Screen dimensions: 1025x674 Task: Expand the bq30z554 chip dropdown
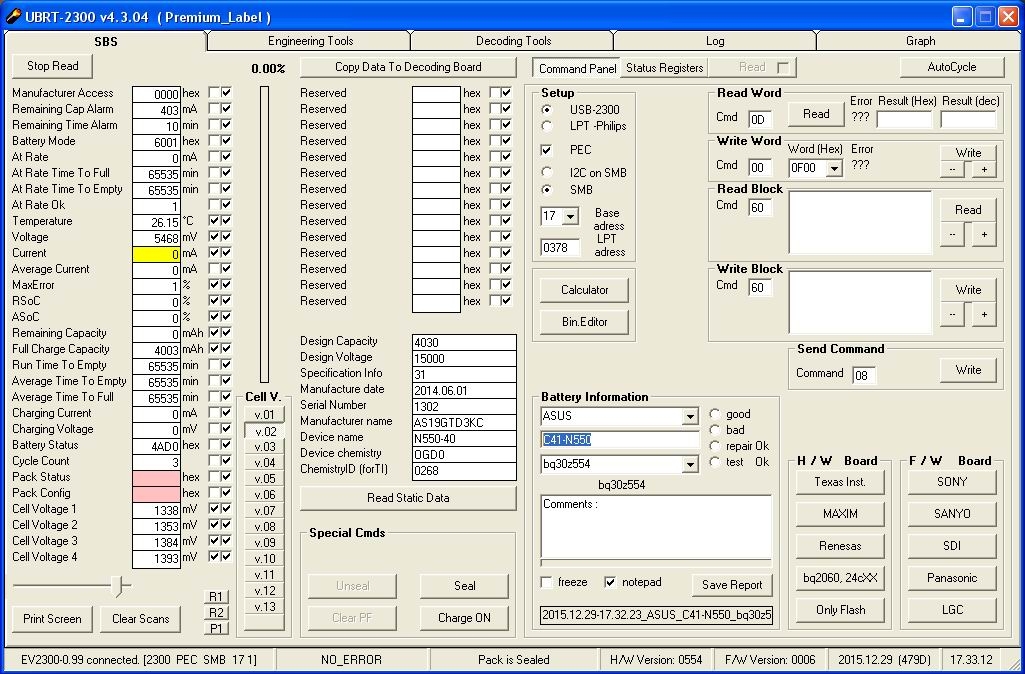pos(690,464)
